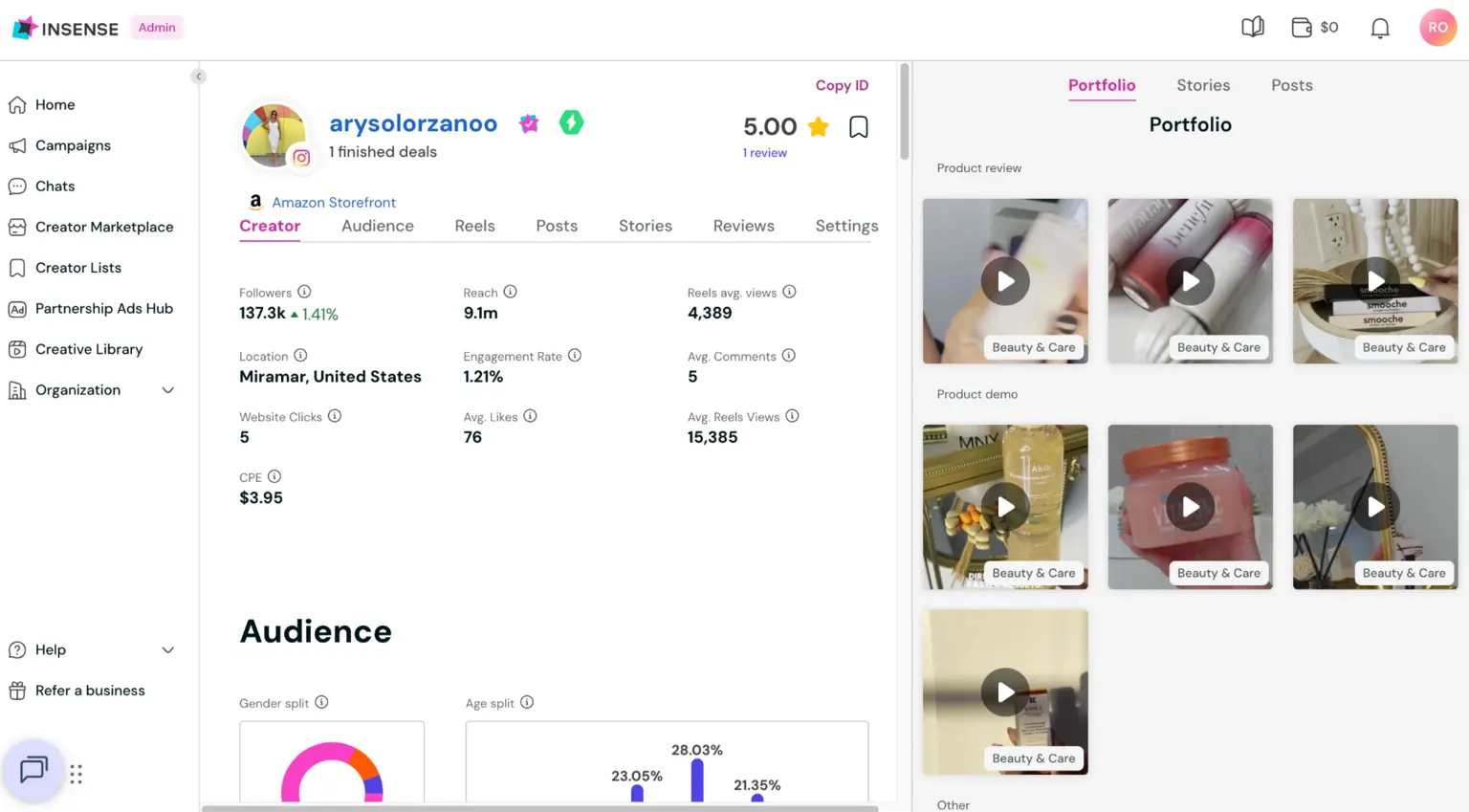Show info for Website Clicks
This screenshot has height=812, width=1469.
[334, 416]
